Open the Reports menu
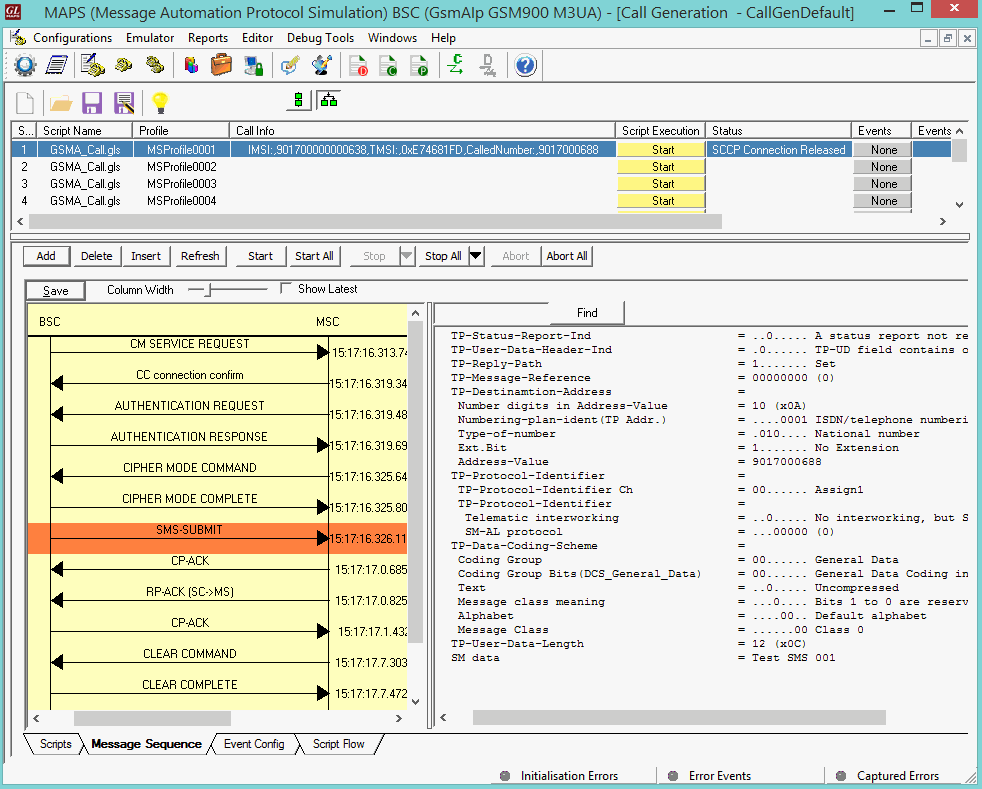The height and width of the screenshot is (789, 982). [x=208, y=38]
